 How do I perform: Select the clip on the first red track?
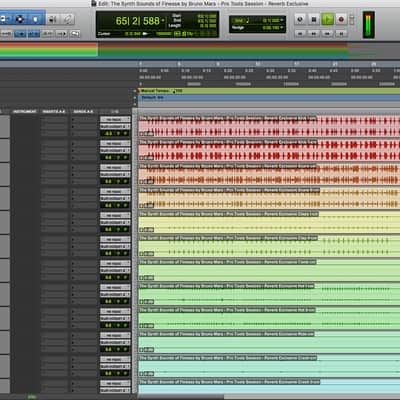pyautogui.click(x=269, y=126)
